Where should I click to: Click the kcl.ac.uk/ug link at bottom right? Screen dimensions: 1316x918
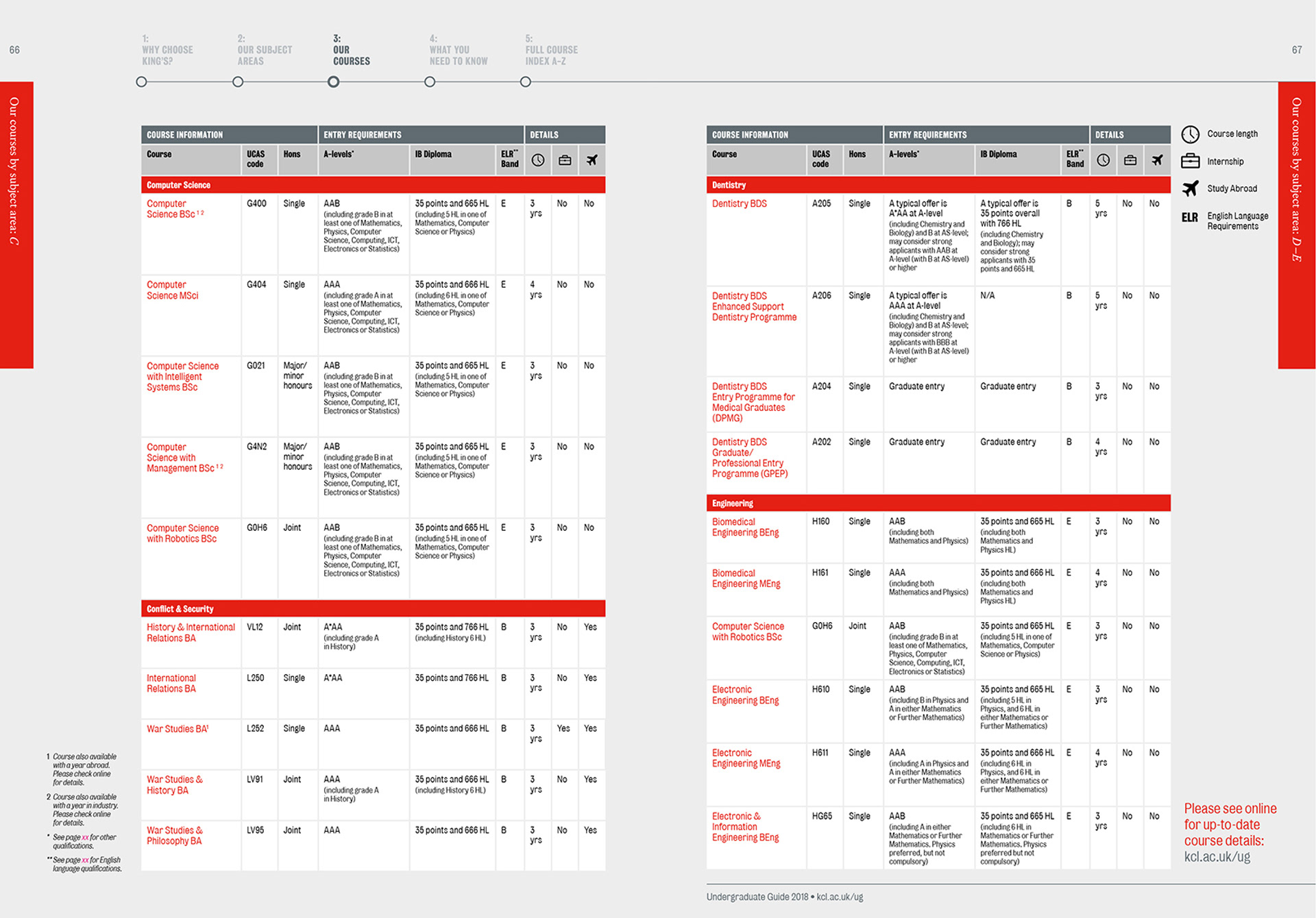click(x=1217, y=857)
